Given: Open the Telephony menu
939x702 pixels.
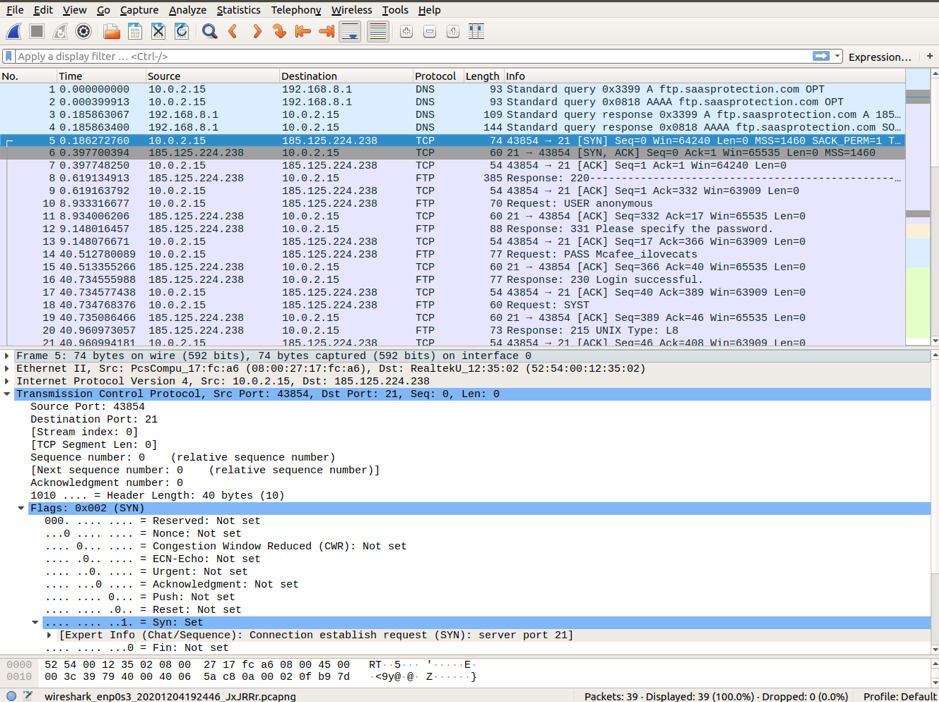Looking at the screenshot, I should 296,10.
